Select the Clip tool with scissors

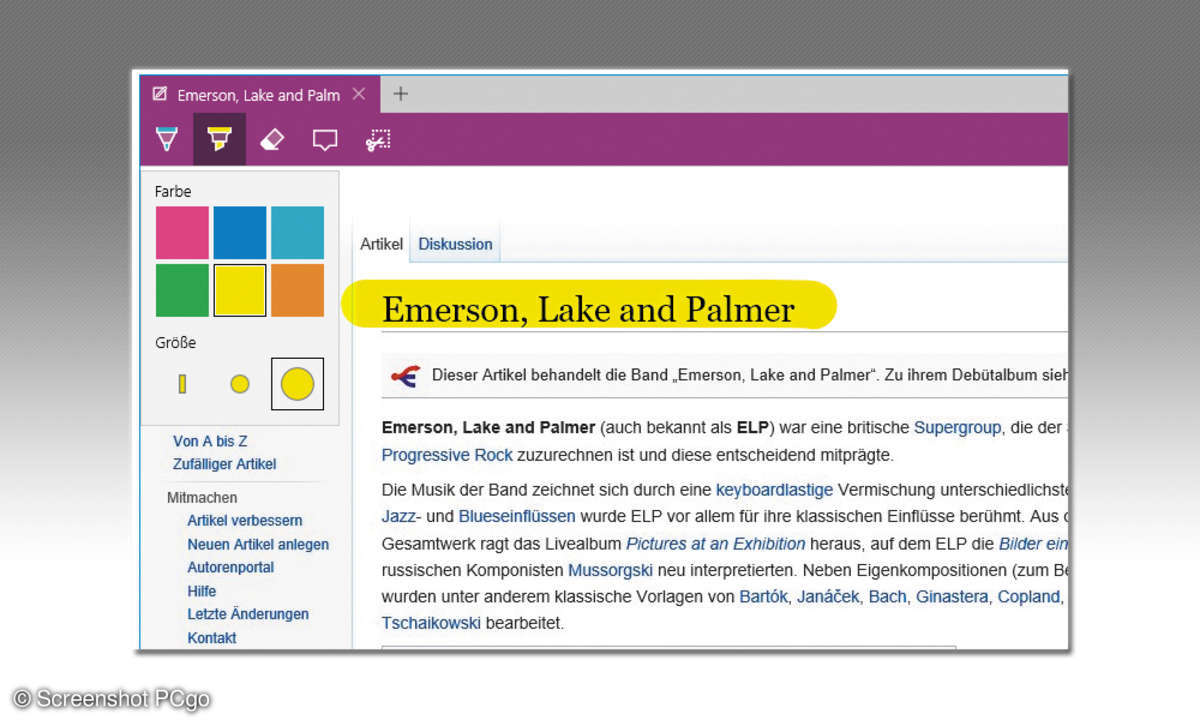377,140
